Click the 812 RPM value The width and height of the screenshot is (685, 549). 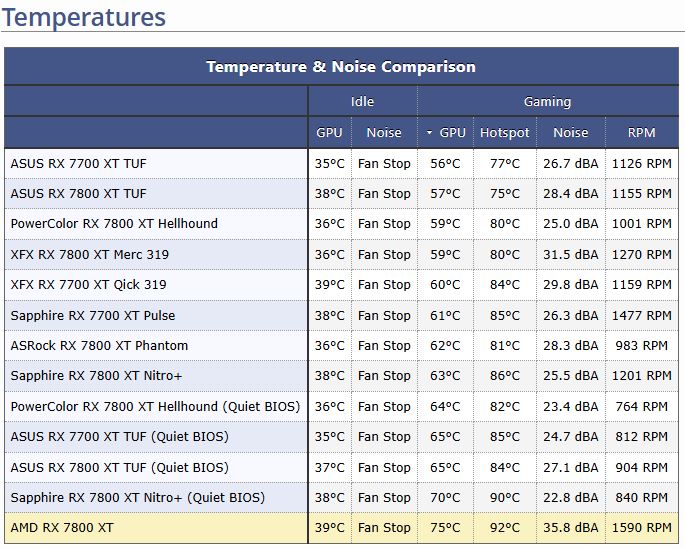(641, 437)
